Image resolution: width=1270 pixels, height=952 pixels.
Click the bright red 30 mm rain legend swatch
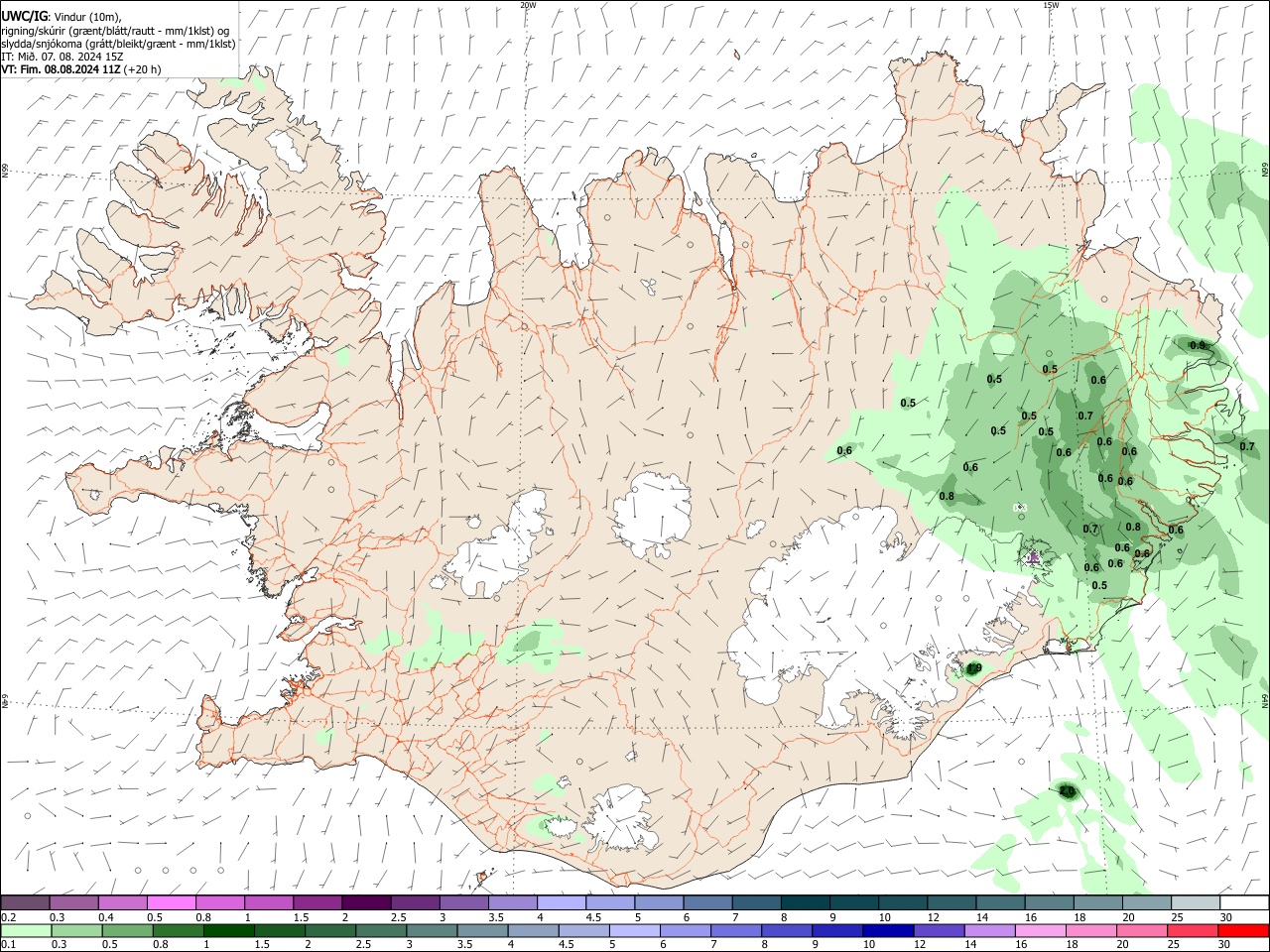click(1242, 930)
